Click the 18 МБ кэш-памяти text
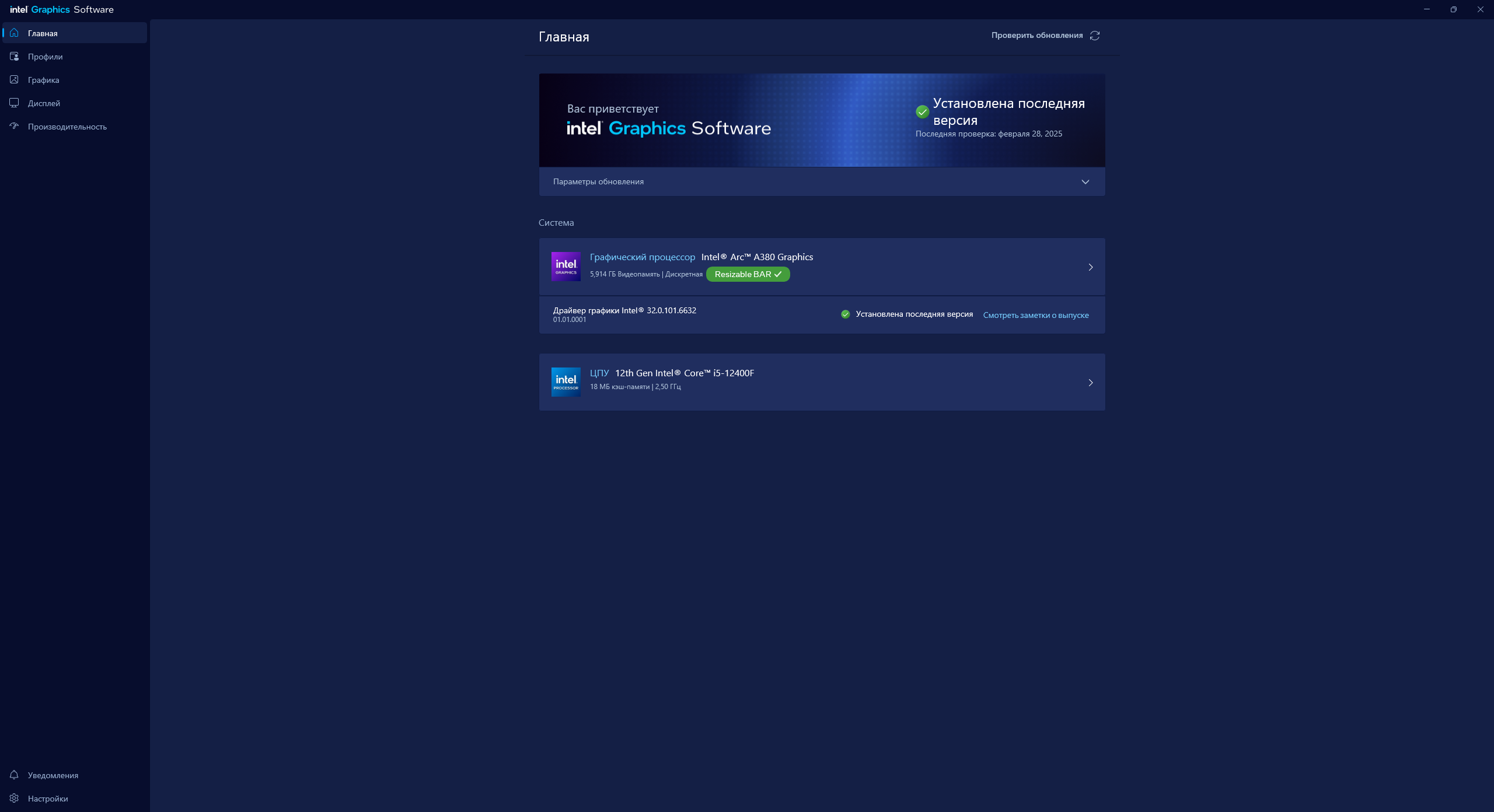 619,387
